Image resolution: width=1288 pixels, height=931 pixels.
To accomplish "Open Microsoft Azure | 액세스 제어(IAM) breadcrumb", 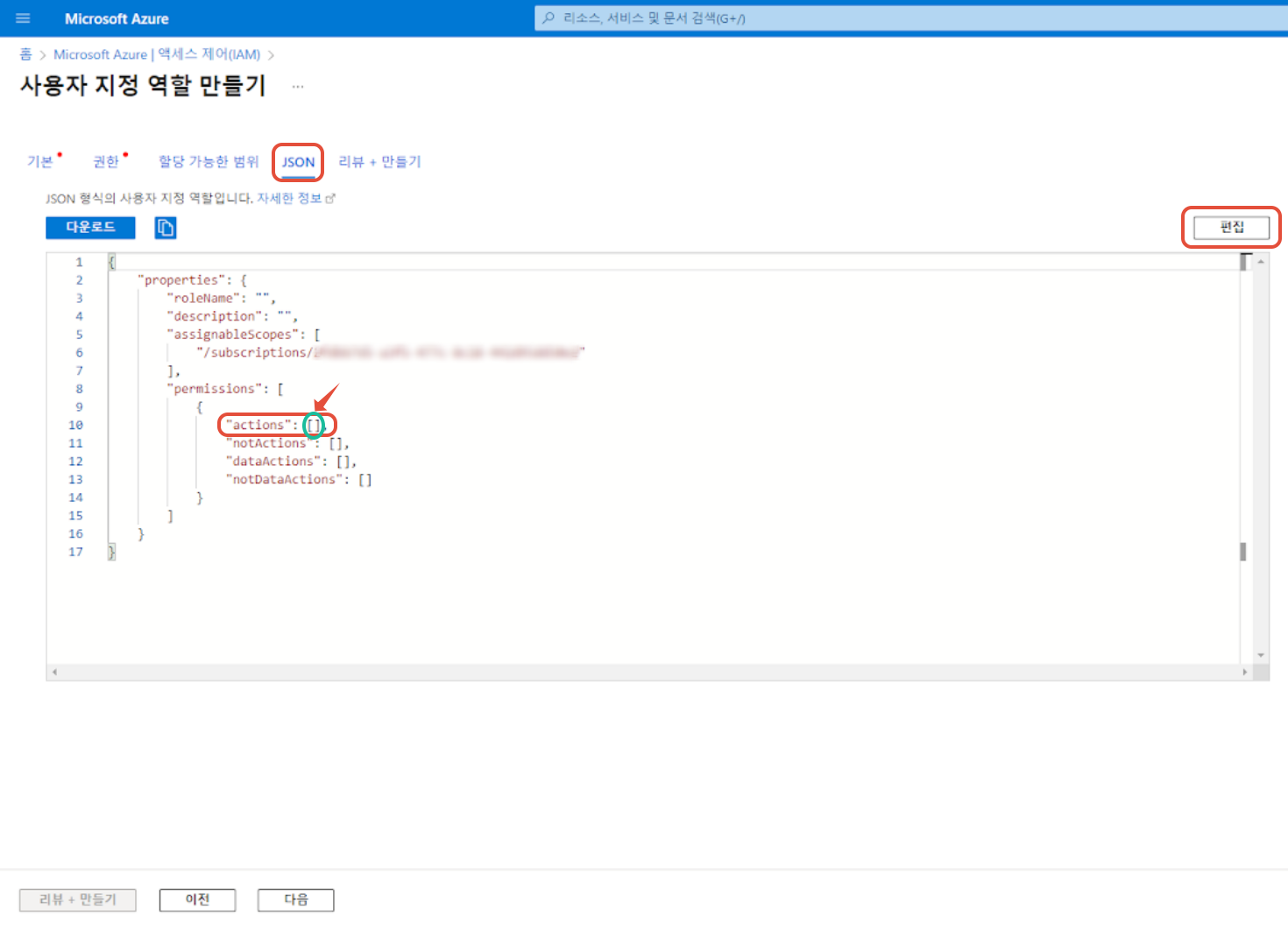I will tap(157, 54).
